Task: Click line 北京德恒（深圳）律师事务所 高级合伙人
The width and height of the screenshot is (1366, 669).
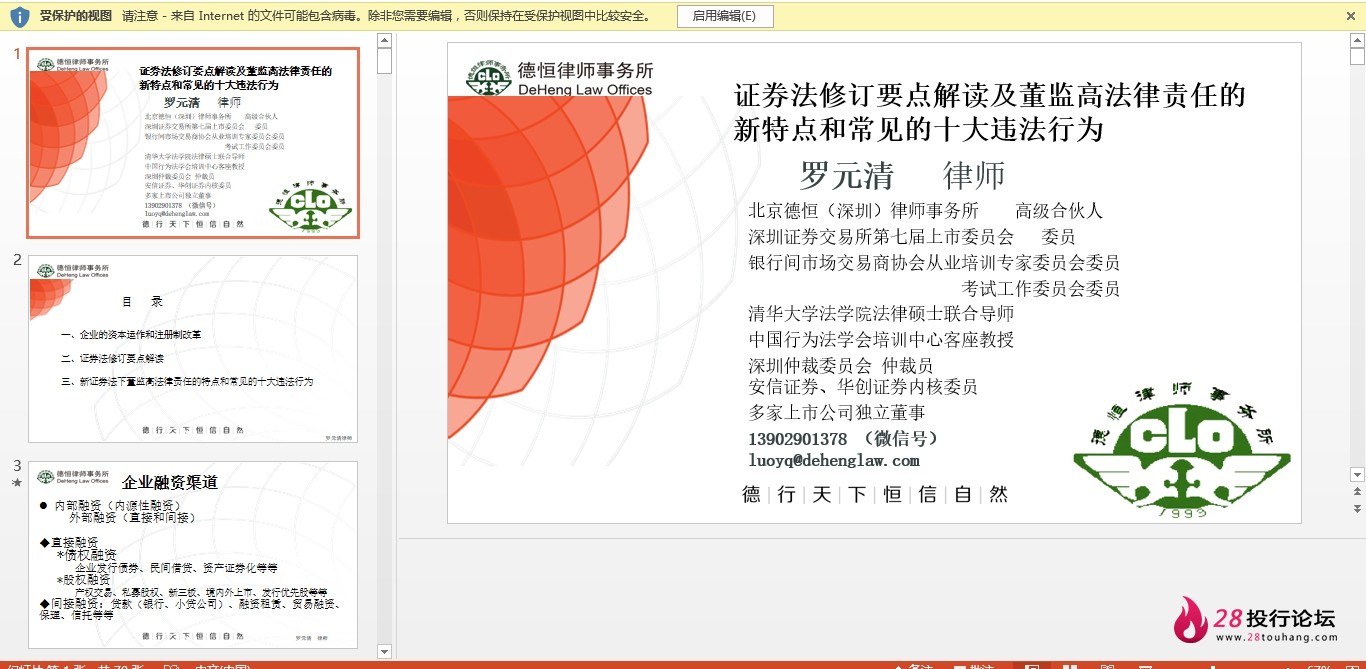Action: pyautogui.click(x=925, y=211)
